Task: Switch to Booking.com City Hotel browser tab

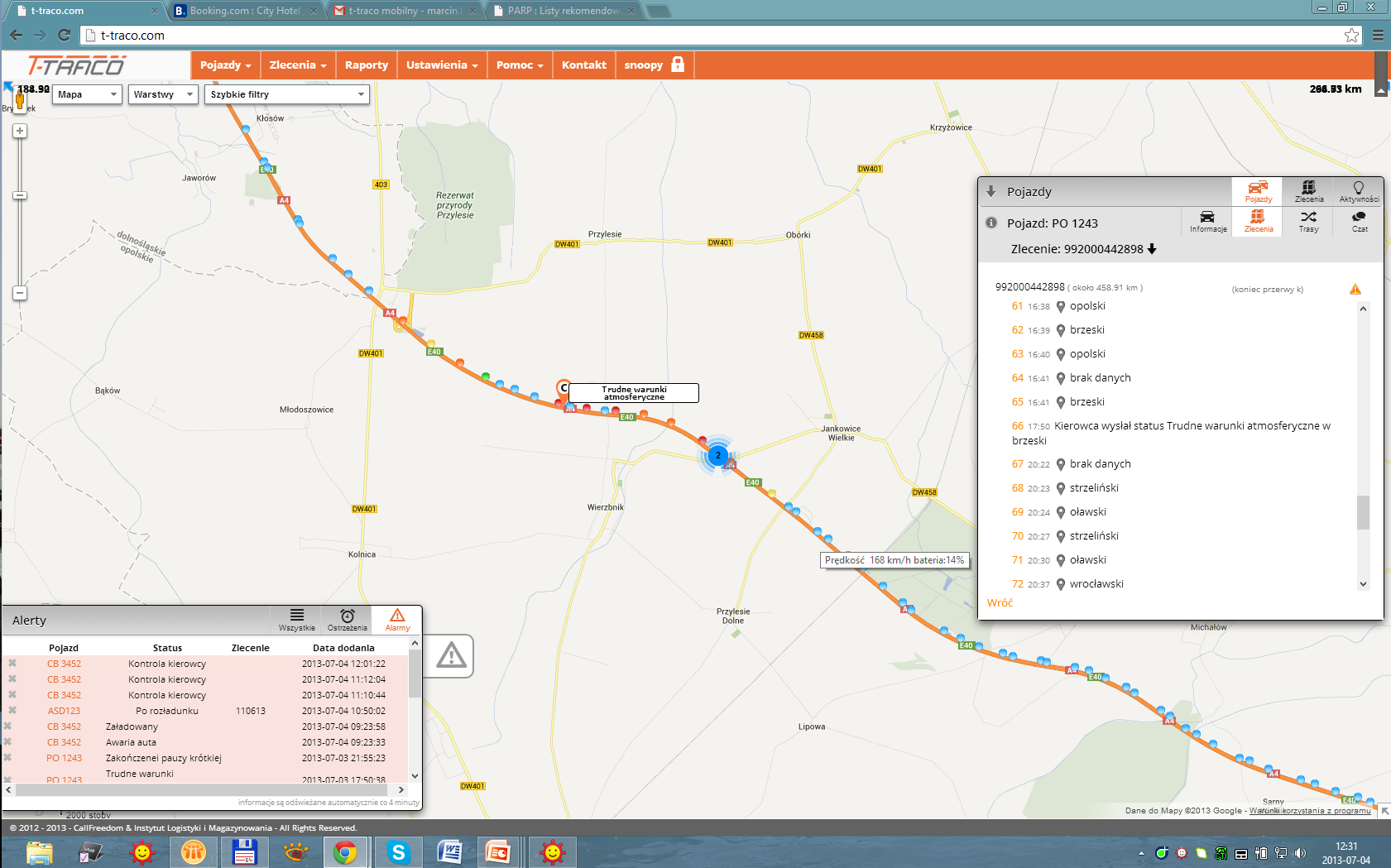Action: (245, 11)
